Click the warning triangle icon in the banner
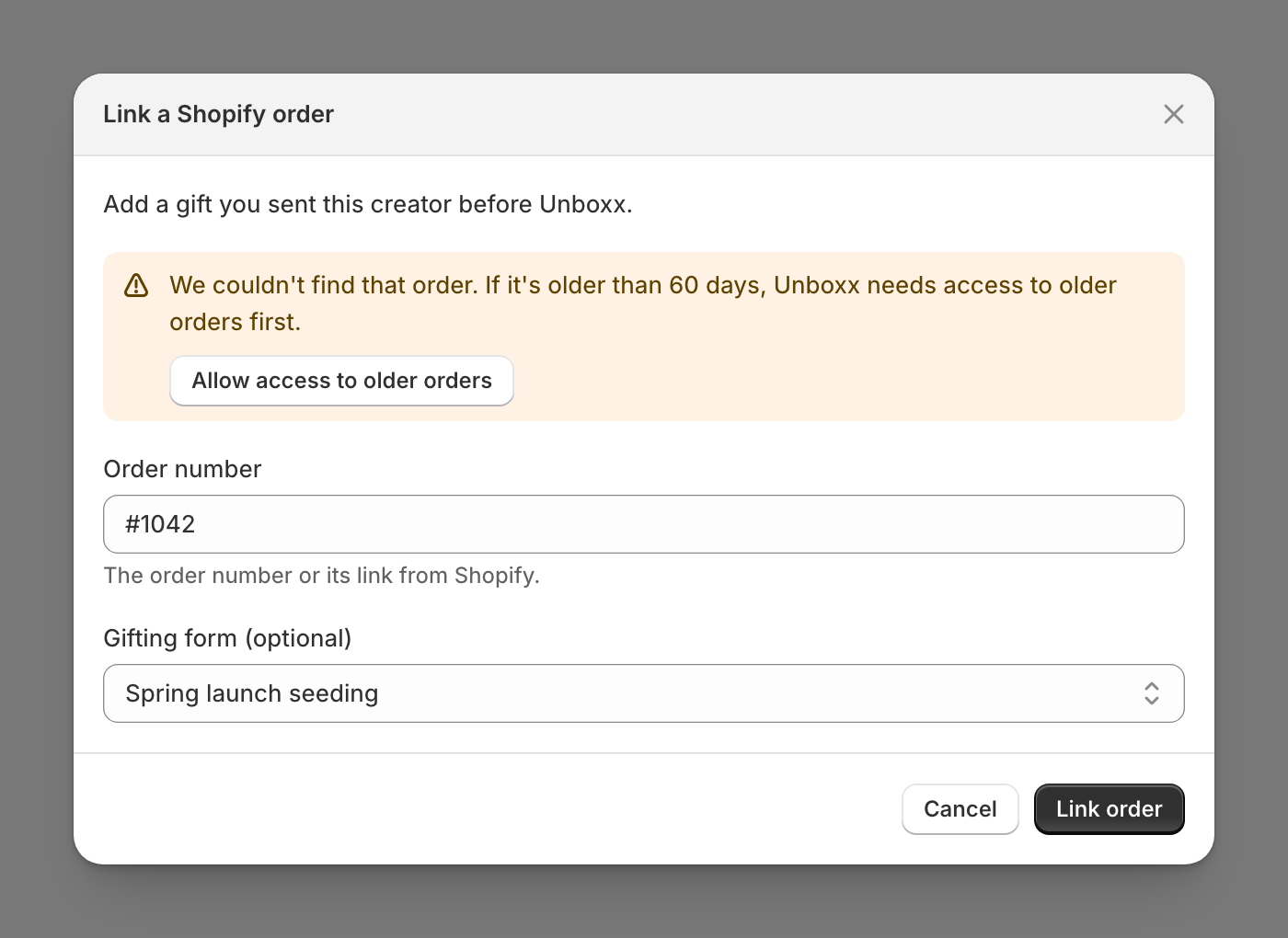Image resolution: width=1288 pixels, height=938 pixels. 136,285
